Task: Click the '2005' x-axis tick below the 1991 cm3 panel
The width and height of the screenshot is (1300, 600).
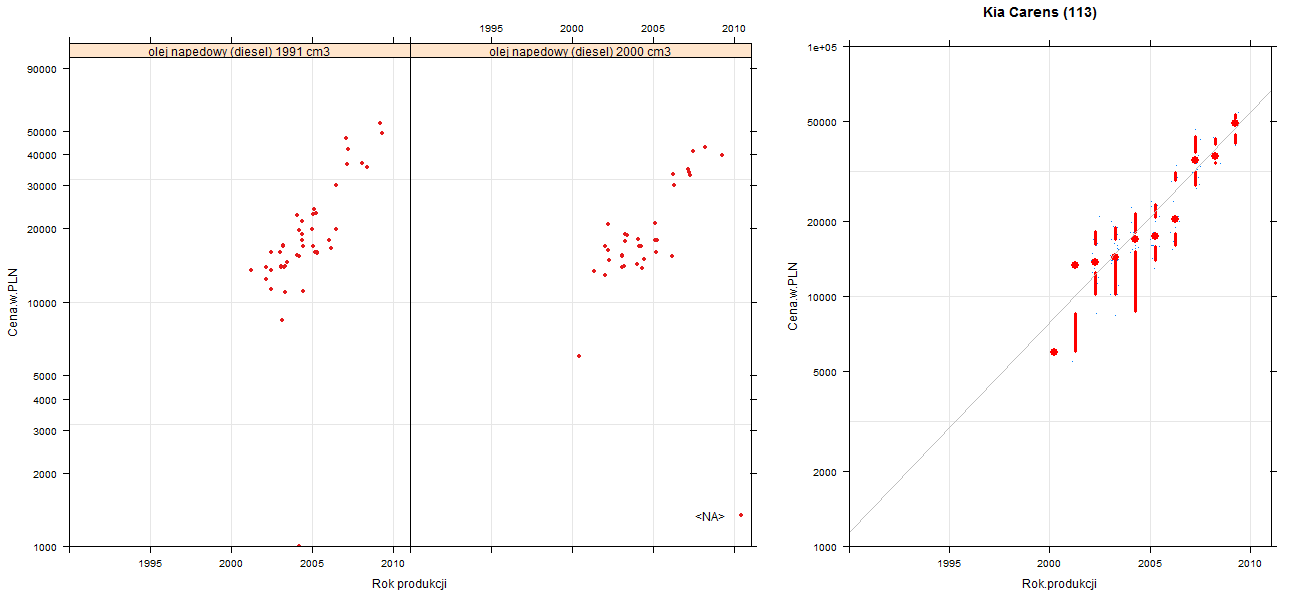Action: [312, 563]
